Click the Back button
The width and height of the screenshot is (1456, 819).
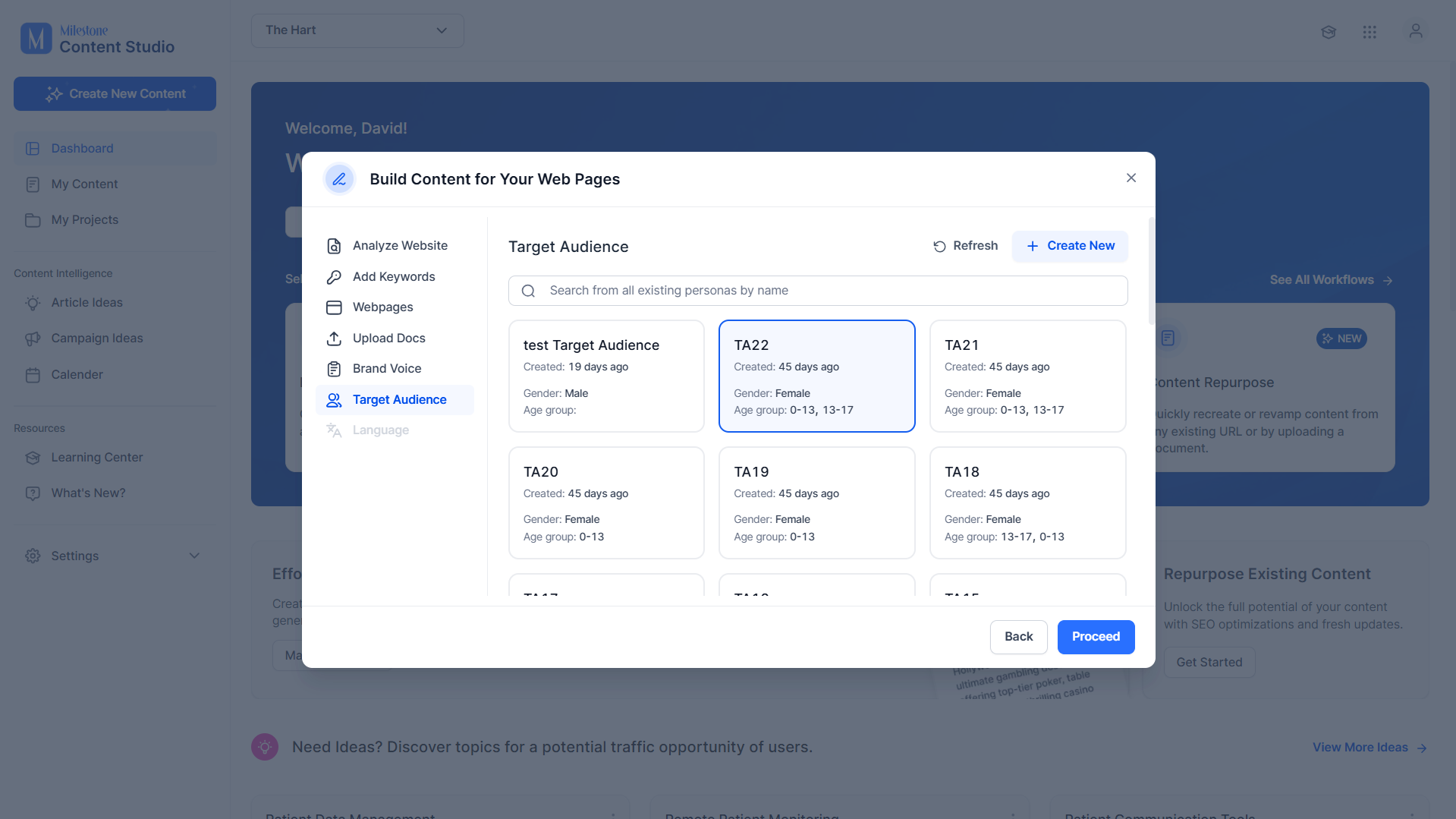coord(1018,637)
